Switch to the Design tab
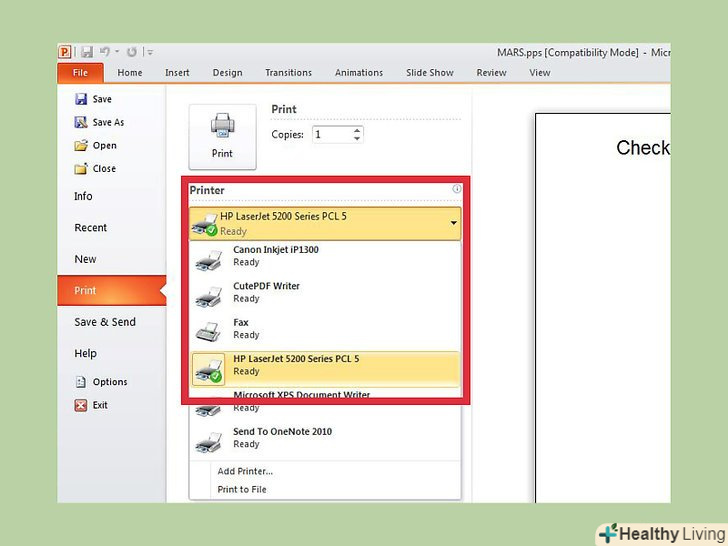Viewport: 728px width, 546px height. click(228, 73)
